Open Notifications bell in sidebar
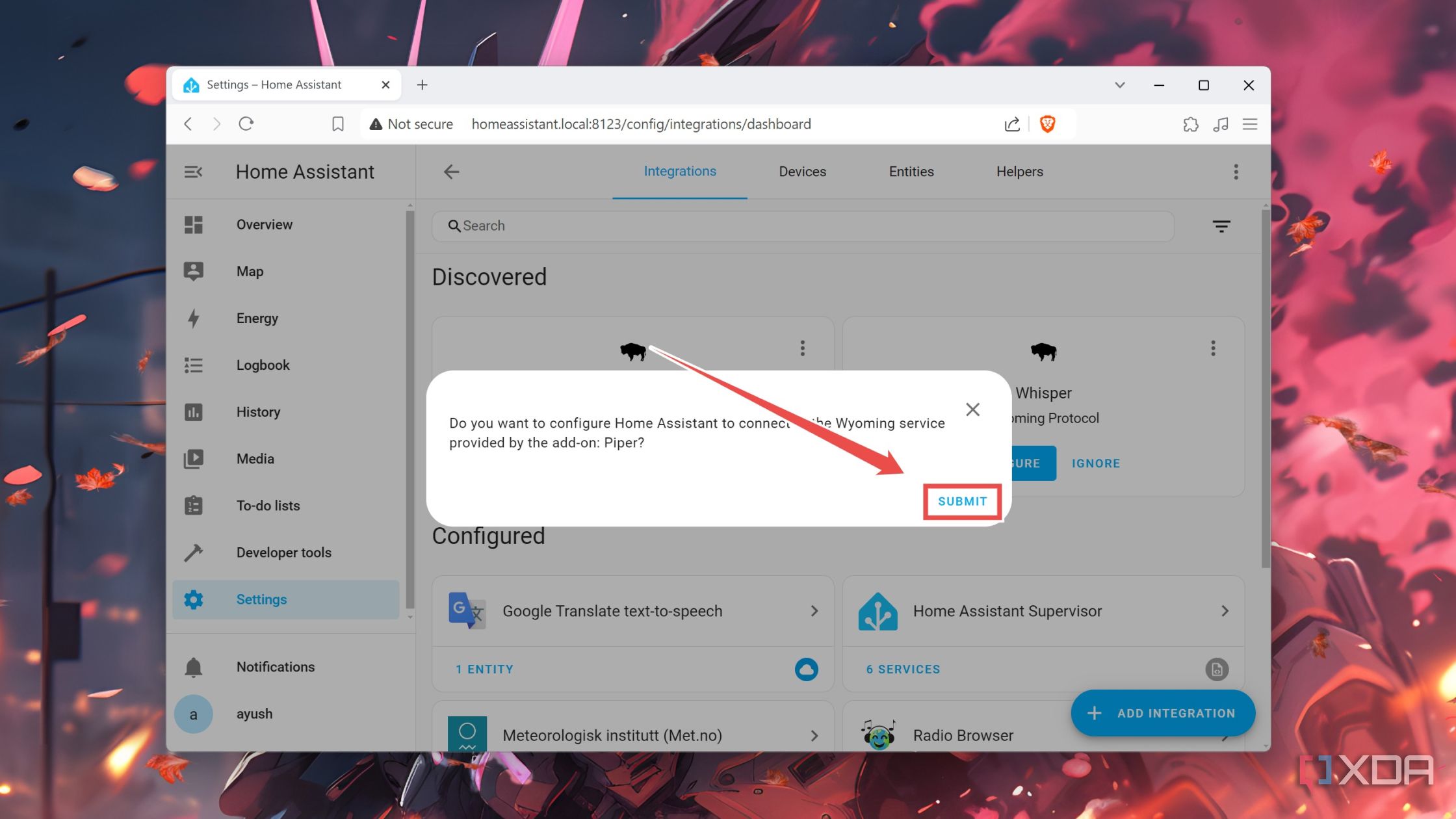1456x819 pixels. click(x=193, y=666)
